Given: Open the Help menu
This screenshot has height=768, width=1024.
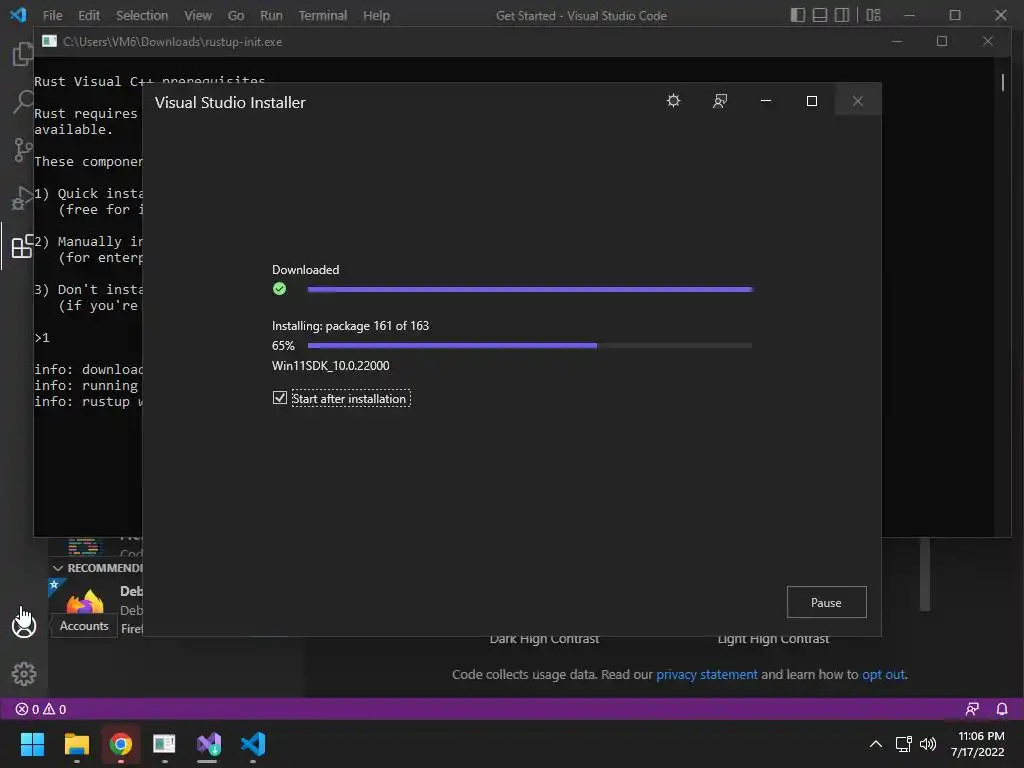Looking at the screenshot, I should (376, 15).
